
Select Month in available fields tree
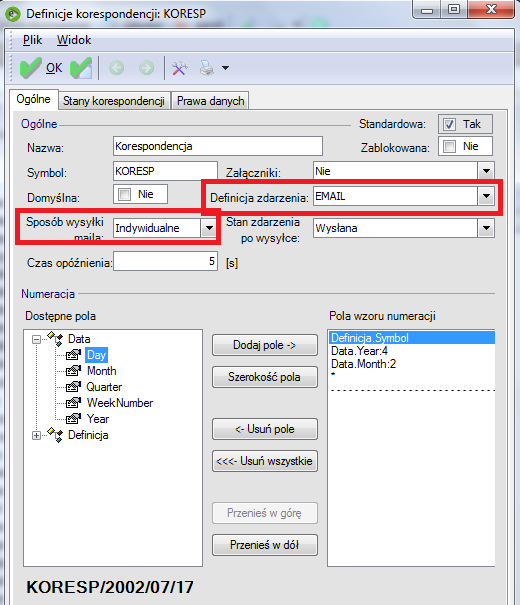(x=102, y=371)
